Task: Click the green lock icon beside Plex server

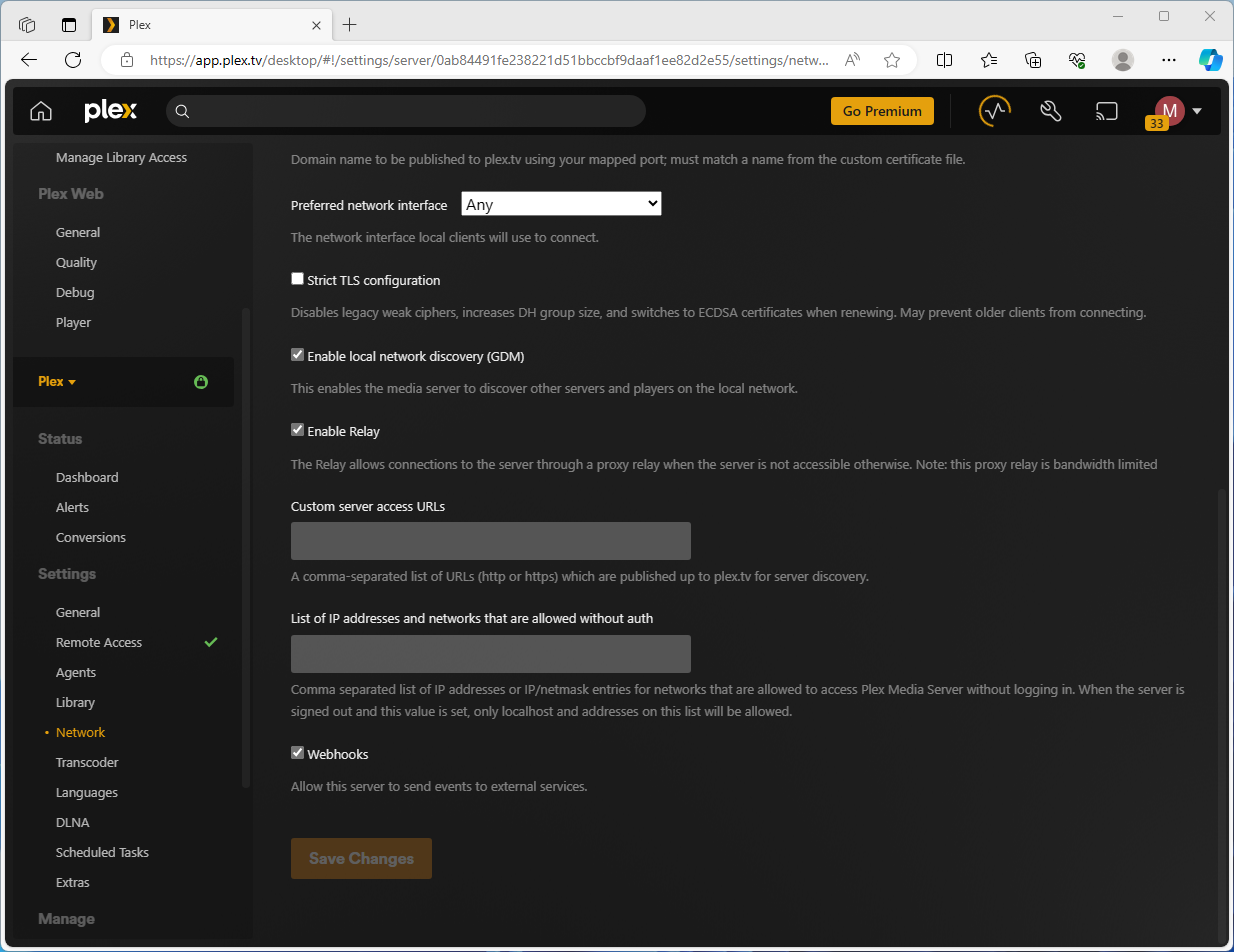Action: coord(201,382)
